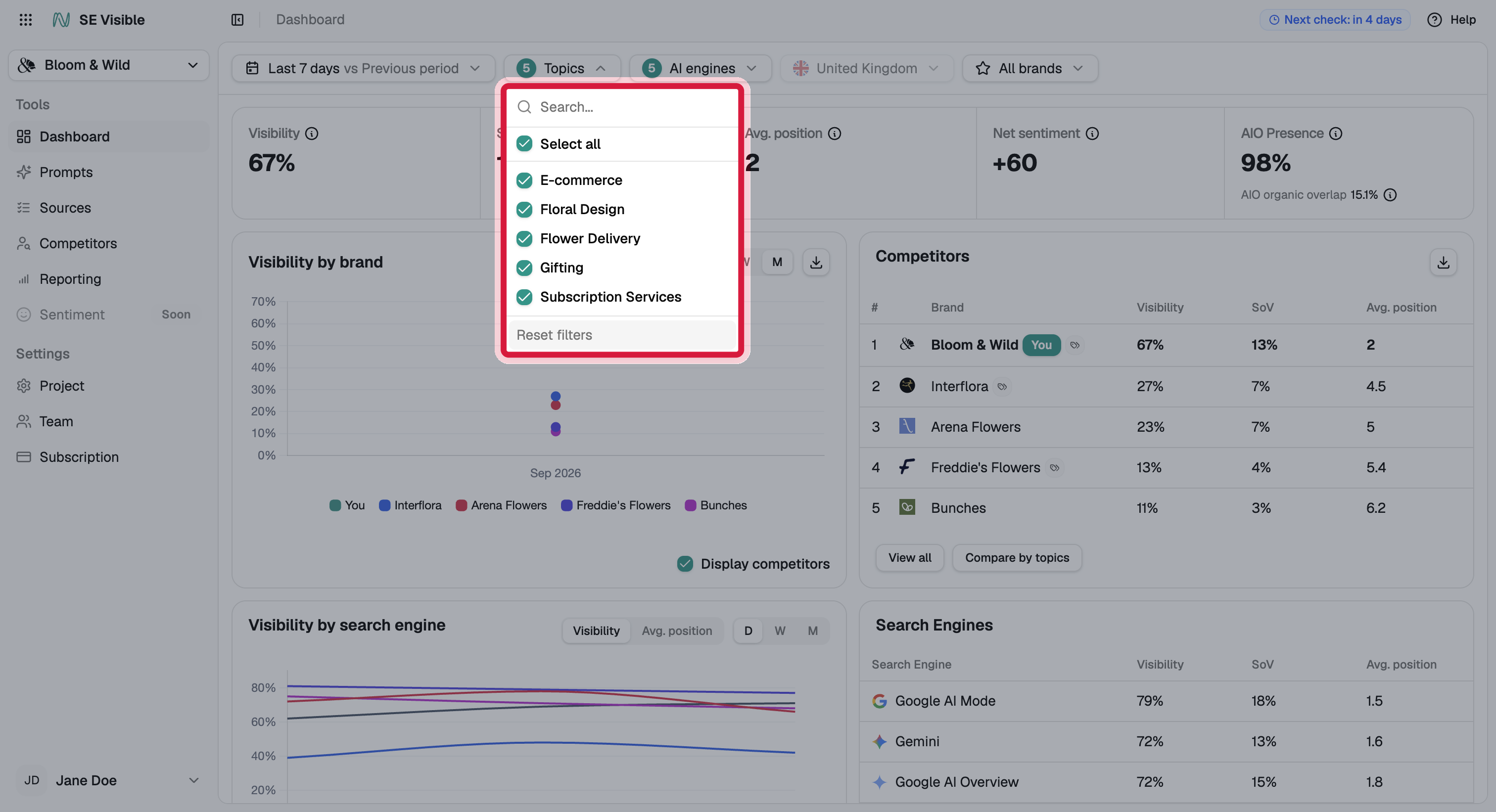Image resolution: width=1496 pixels, height=812 pixels.
Task: Select M interval in search engine chart
Action: 812,631
